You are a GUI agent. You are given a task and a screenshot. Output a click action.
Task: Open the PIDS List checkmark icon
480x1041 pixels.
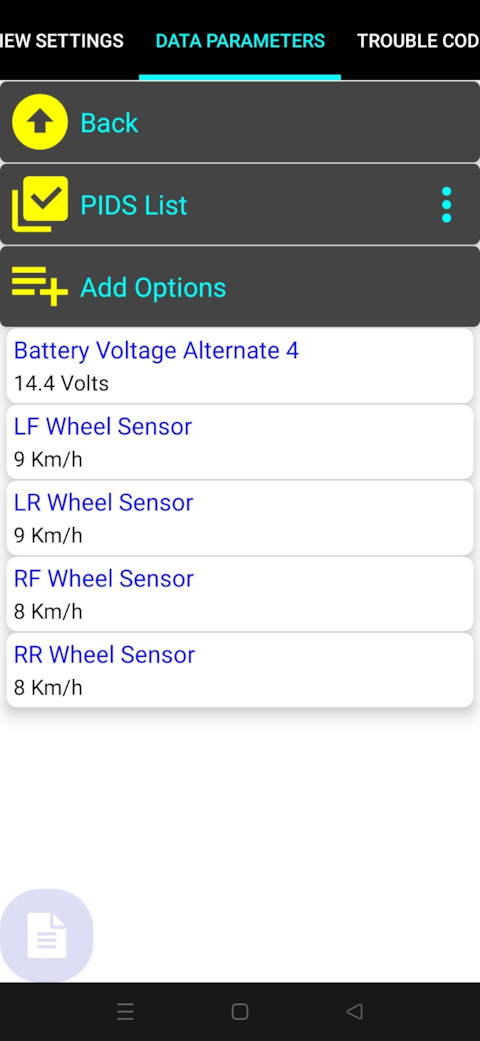40,204
